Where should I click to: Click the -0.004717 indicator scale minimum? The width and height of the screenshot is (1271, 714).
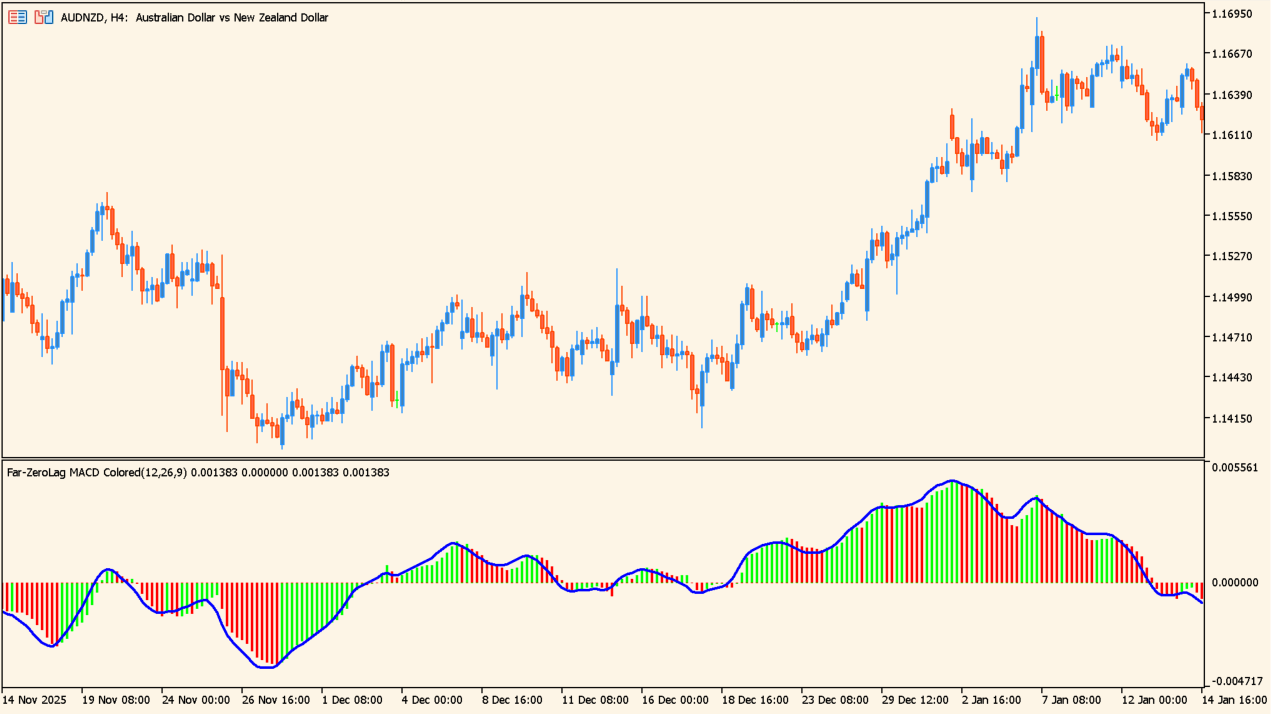[1232, 681]
